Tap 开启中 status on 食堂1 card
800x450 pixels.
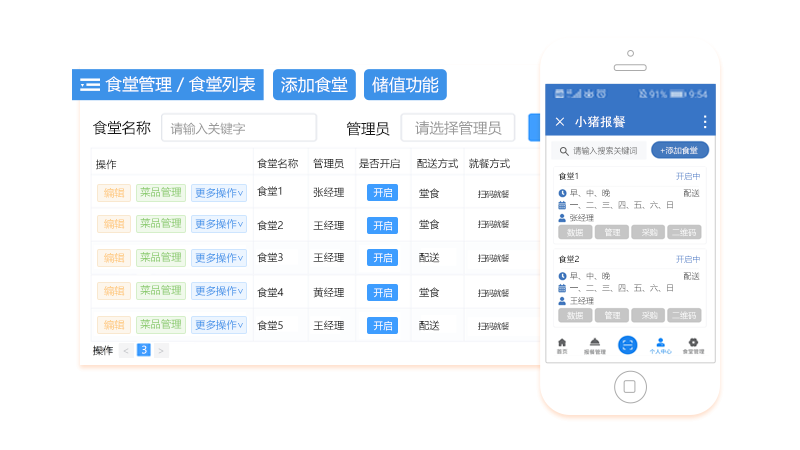coord(688,177)
